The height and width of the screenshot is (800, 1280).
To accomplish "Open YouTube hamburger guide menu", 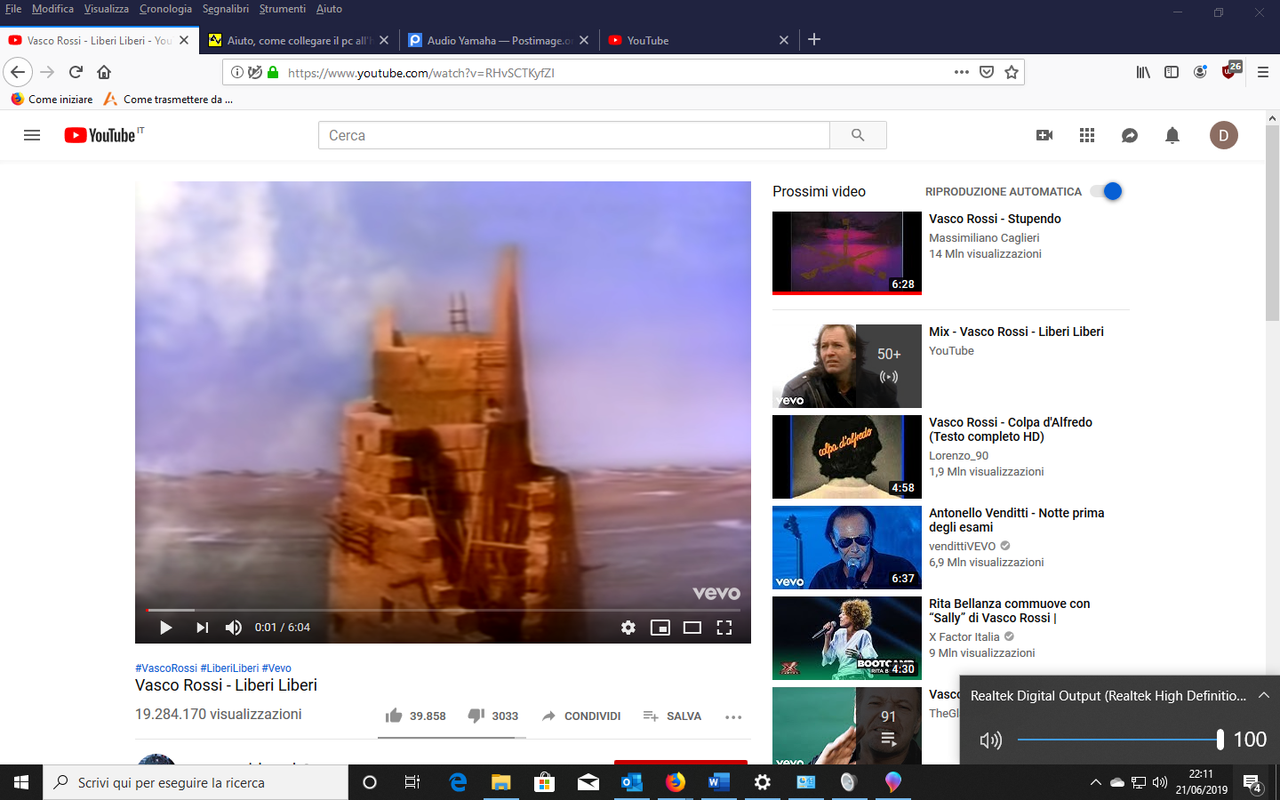I will 32,135.
